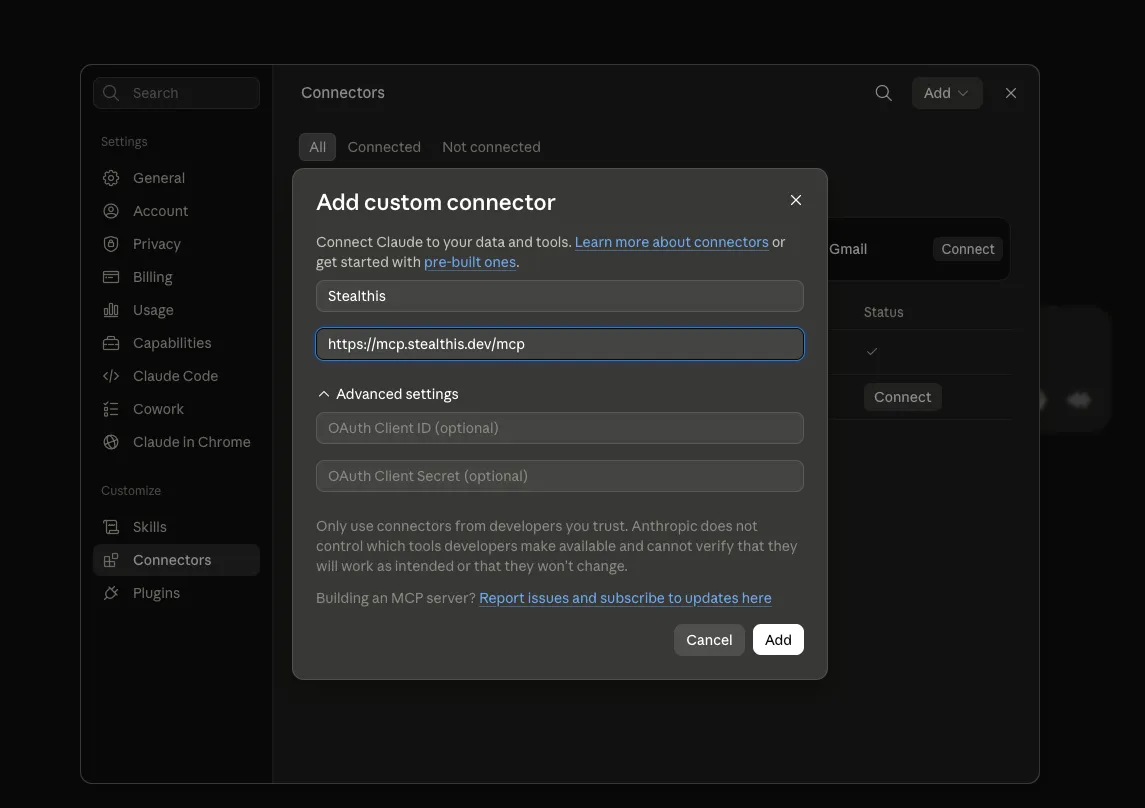Open General settings
Viewport: 1145px width, 808px height.
click(176, 178)
